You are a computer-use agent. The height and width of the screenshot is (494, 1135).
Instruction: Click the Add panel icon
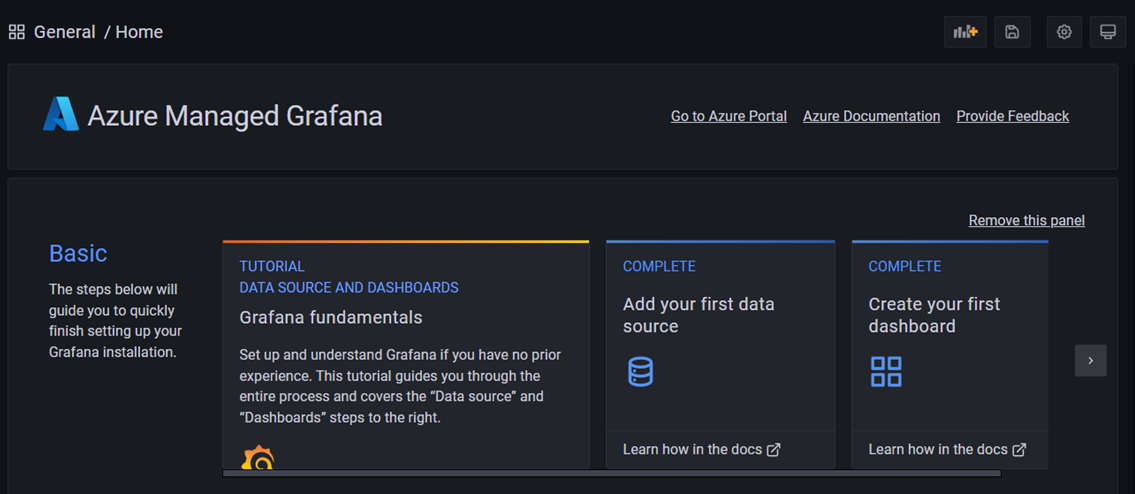point(965,32)
